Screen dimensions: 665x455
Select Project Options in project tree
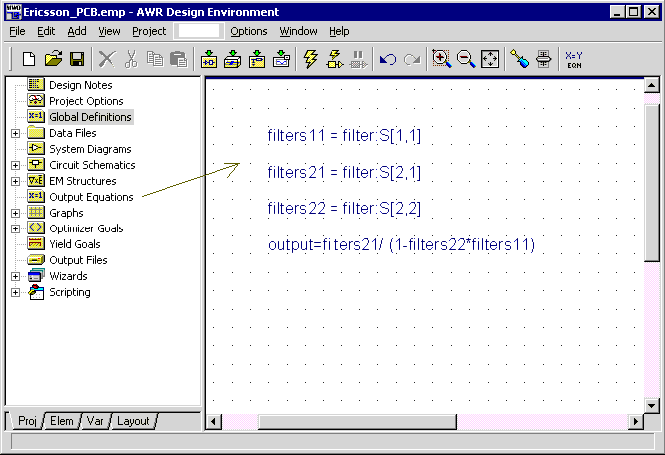(x=86, y=101)
